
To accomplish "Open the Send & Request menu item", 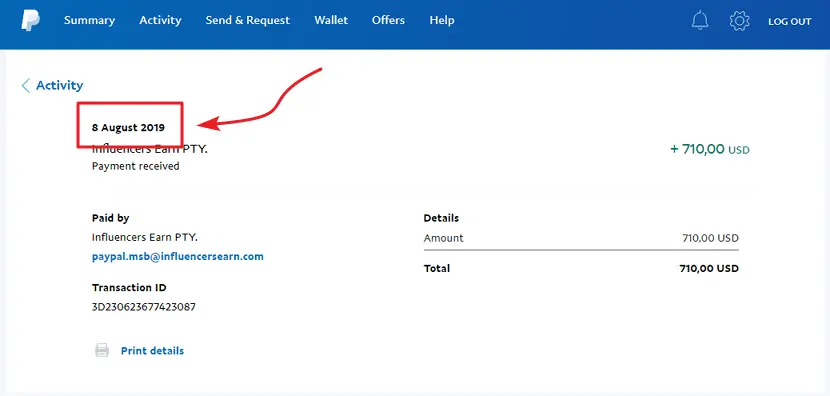I will [248, 20].
